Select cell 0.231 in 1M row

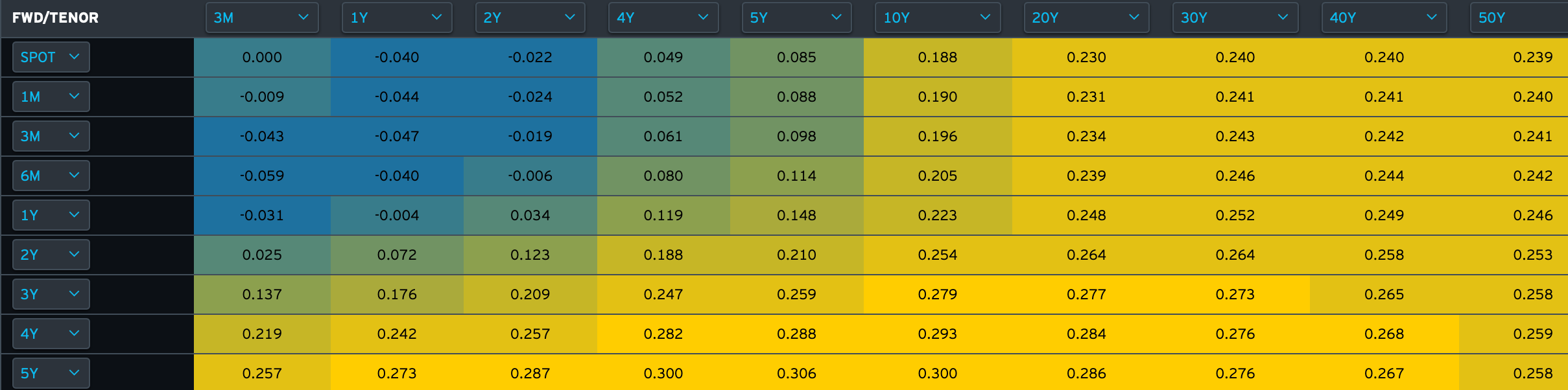click(1086, 97)
